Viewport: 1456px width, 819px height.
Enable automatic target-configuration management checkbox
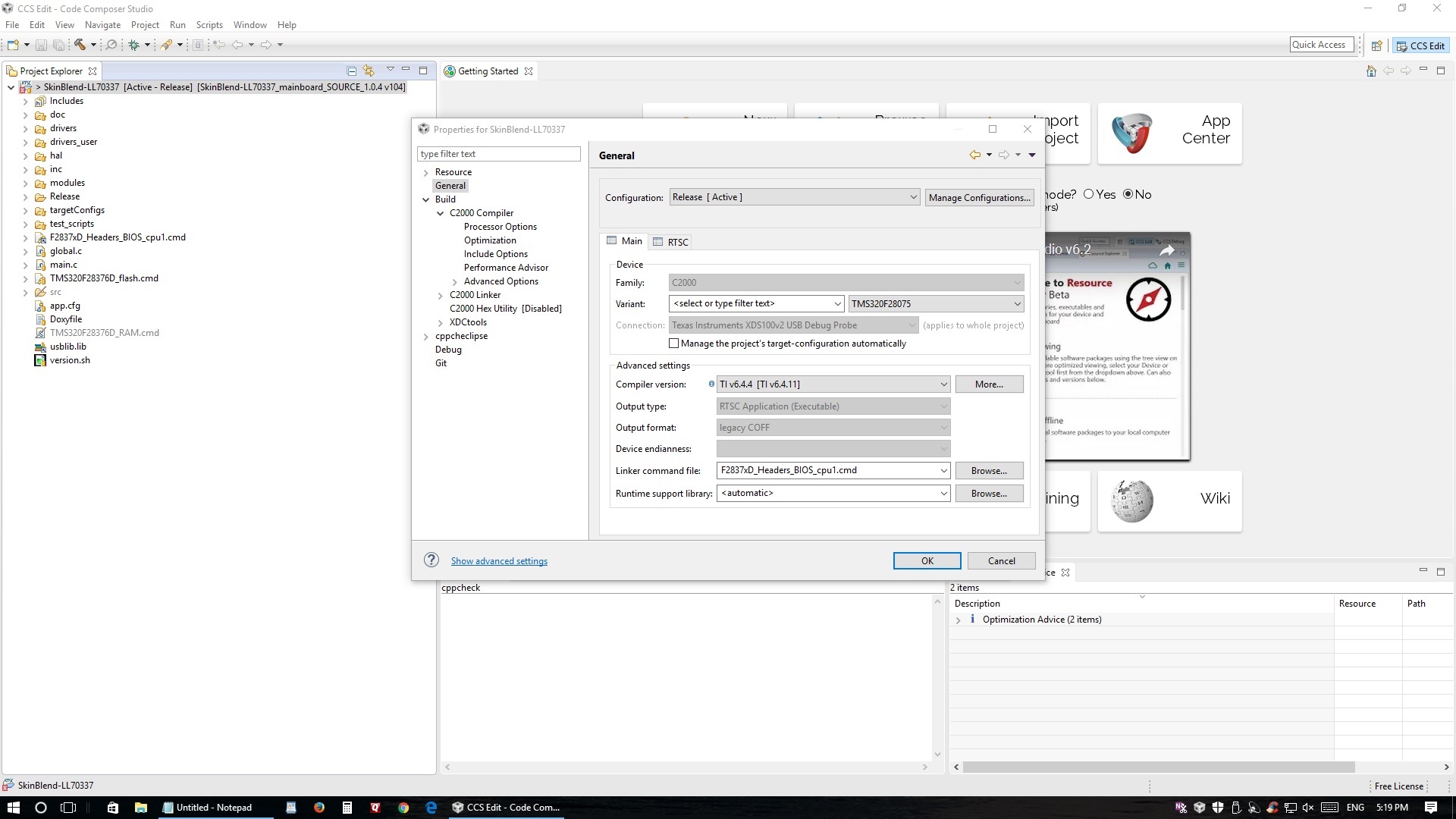pyautogui.click(x=673, y=344)
